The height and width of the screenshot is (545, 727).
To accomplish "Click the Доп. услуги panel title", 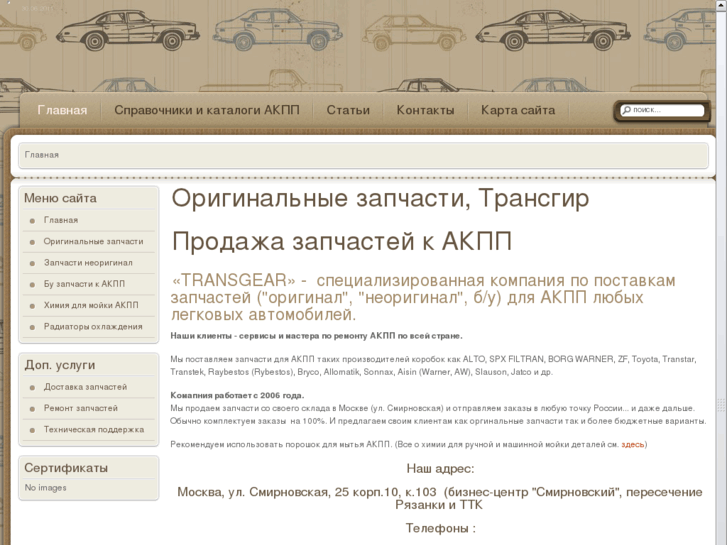I will pos(60,365).
